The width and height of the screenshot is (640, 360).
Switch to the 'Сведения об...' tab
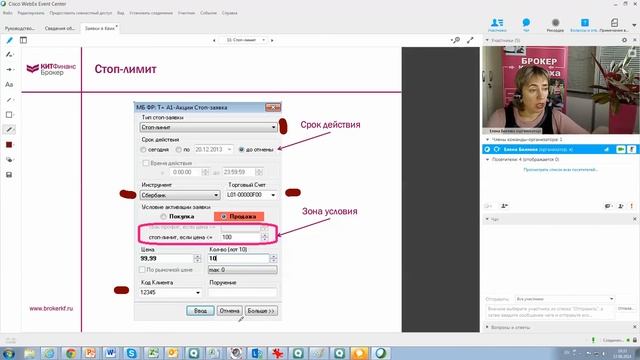coord(60,28)
